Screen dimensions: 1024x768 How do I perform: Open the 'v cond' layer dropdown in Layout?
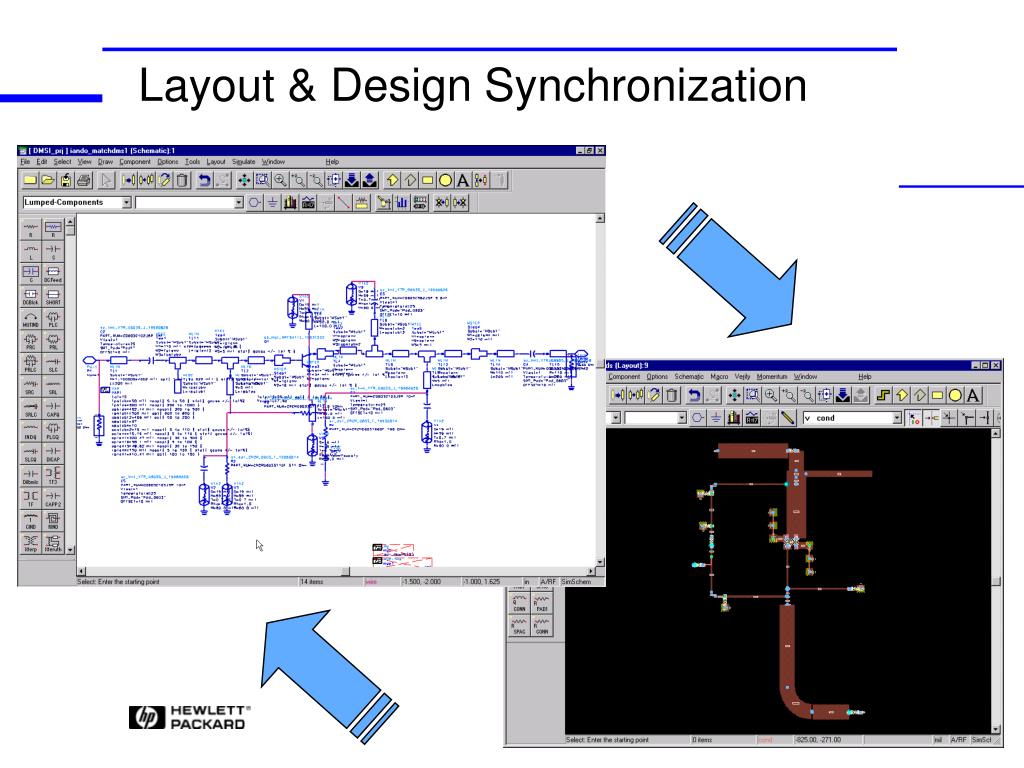(897, 417)
